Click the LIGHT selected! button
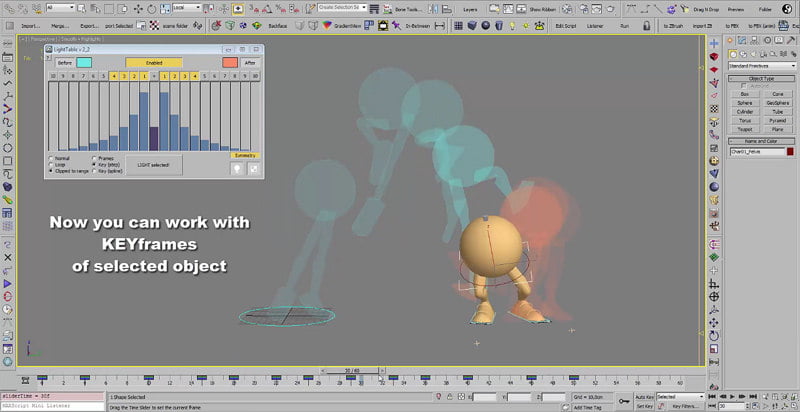This screenshot has width=800, height=412. (x=152, y=164)
